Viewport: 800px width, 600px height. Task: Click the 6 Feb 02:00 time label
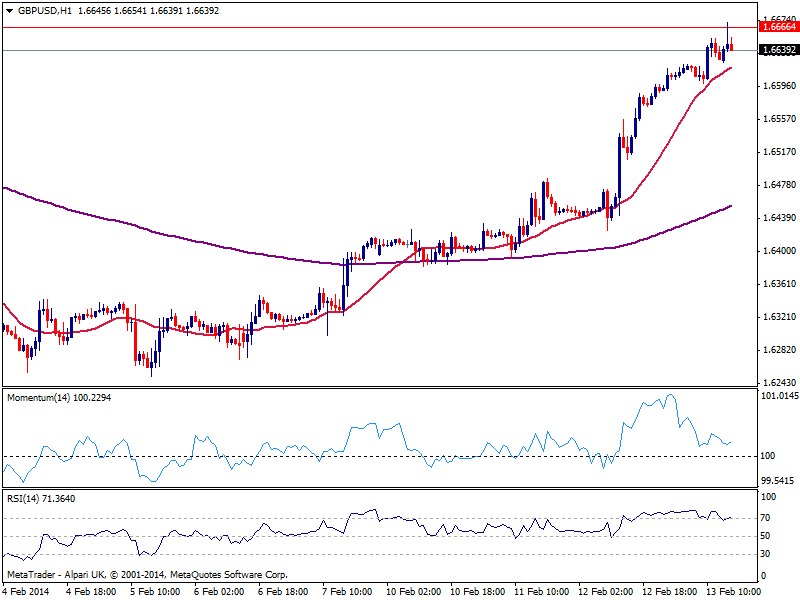pyautogui.click(x=219, y=591)
